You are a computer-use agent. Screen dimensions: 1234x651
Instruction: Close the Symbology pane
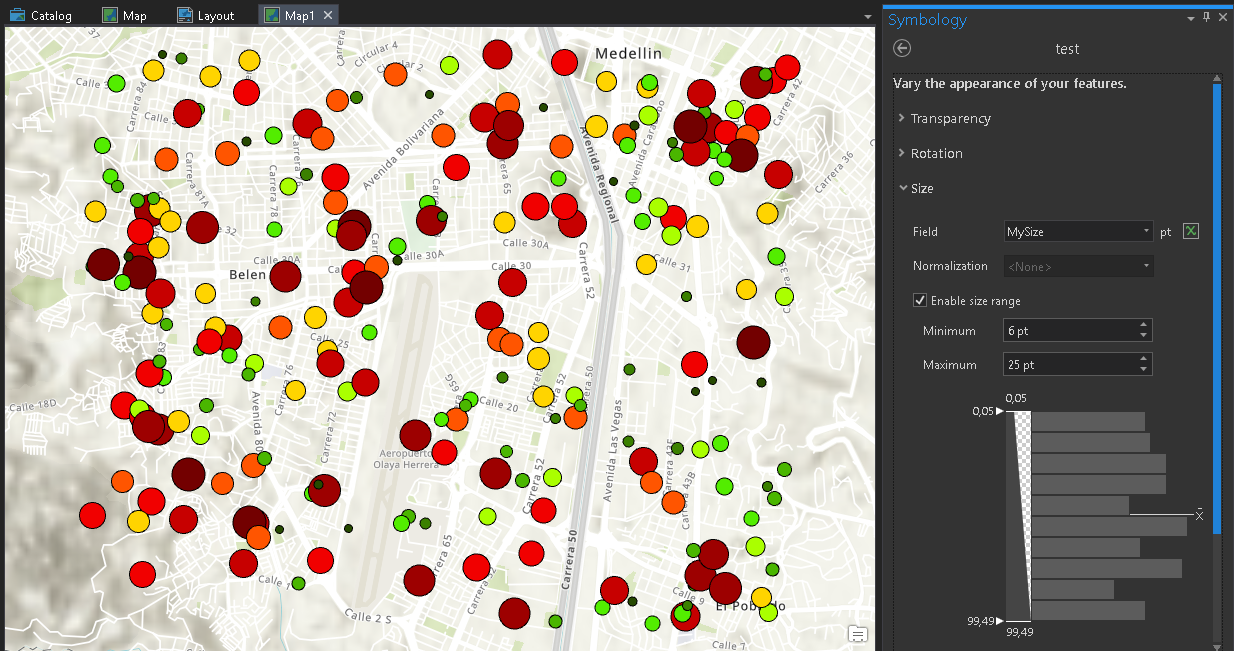[1222, 19]
